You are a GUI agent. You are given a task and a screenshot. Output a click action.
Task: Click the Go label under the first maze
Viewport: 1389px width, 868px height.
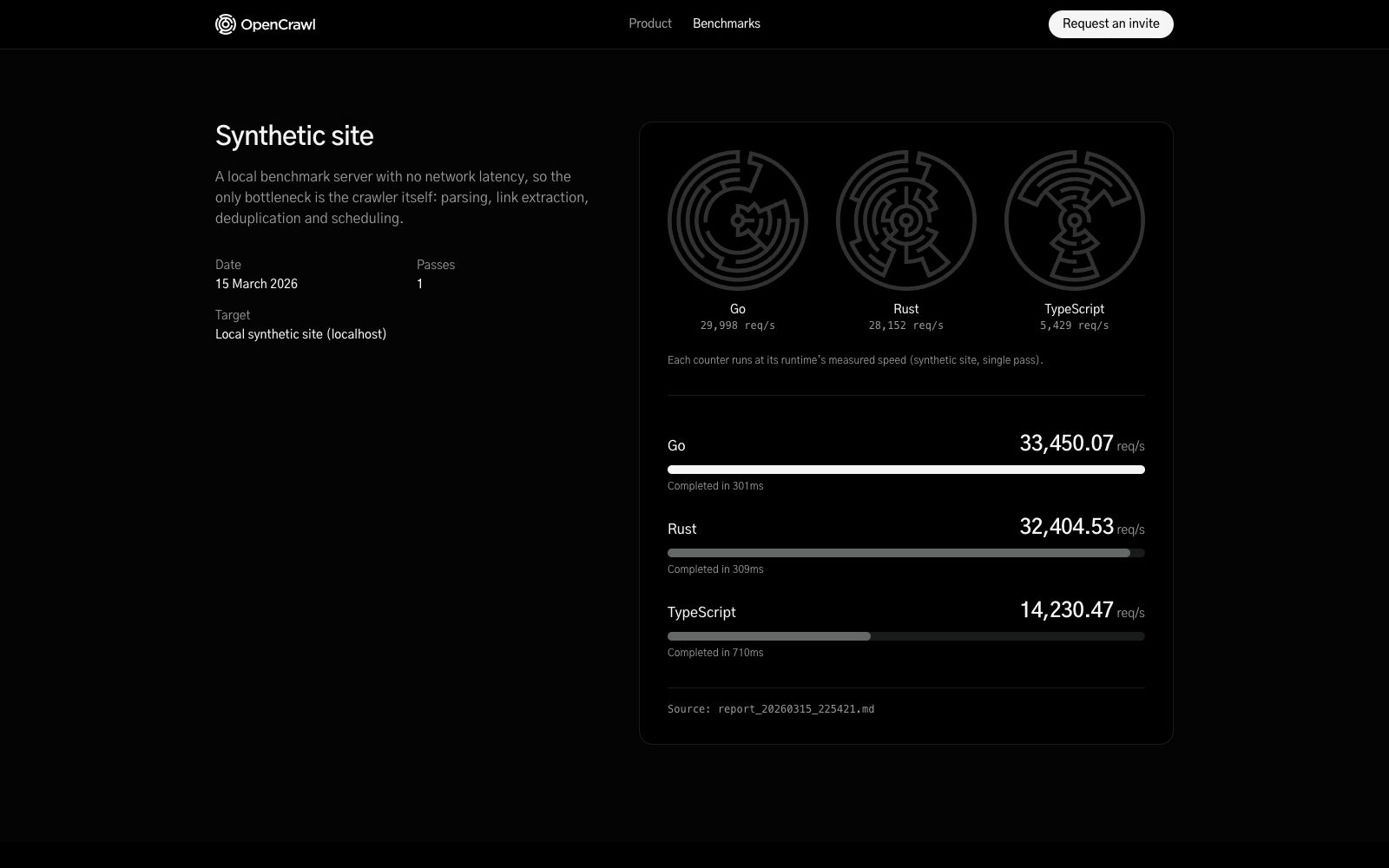738,309
